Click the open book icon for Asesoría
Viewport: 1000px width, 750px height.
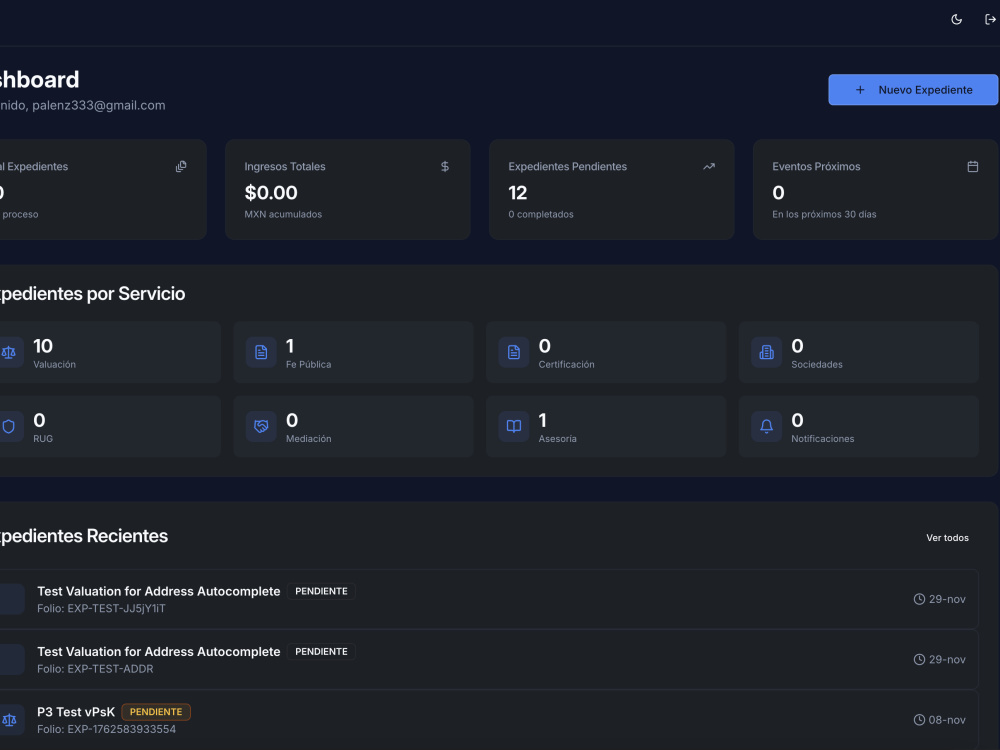514,427
